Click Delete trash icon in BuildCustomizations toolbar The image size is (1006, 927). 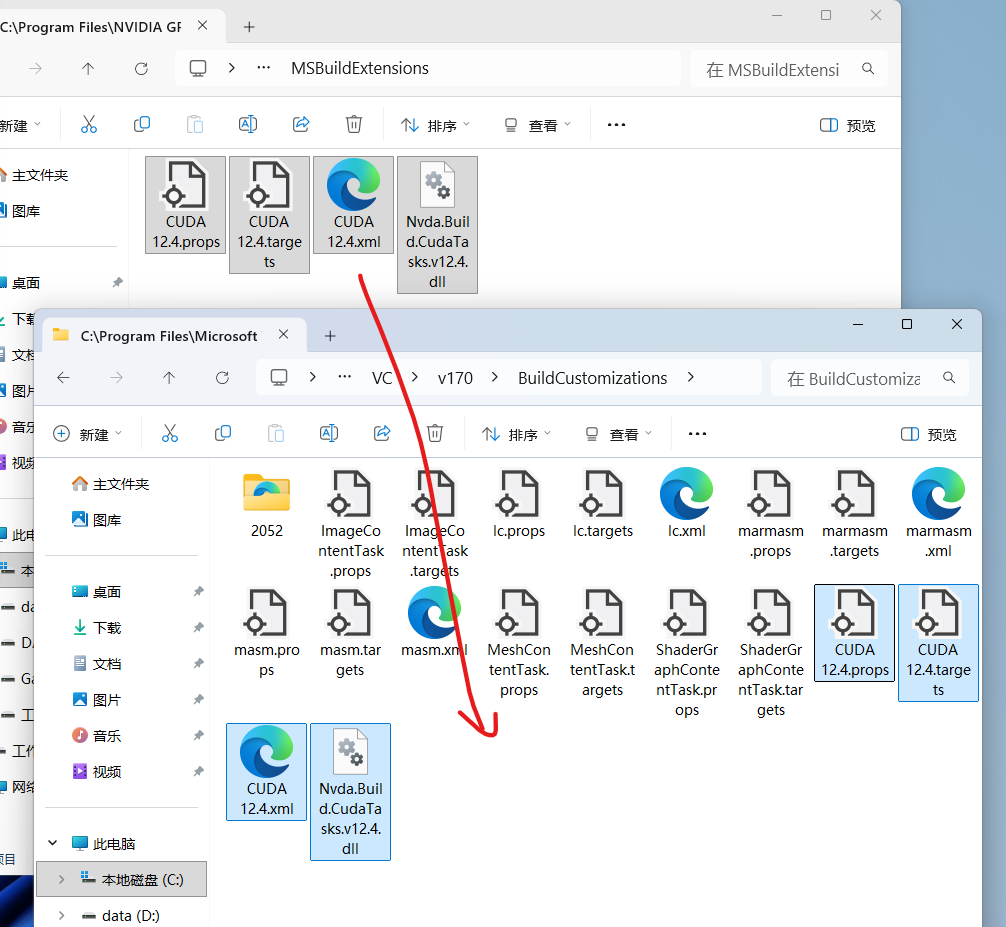point(435,434)
